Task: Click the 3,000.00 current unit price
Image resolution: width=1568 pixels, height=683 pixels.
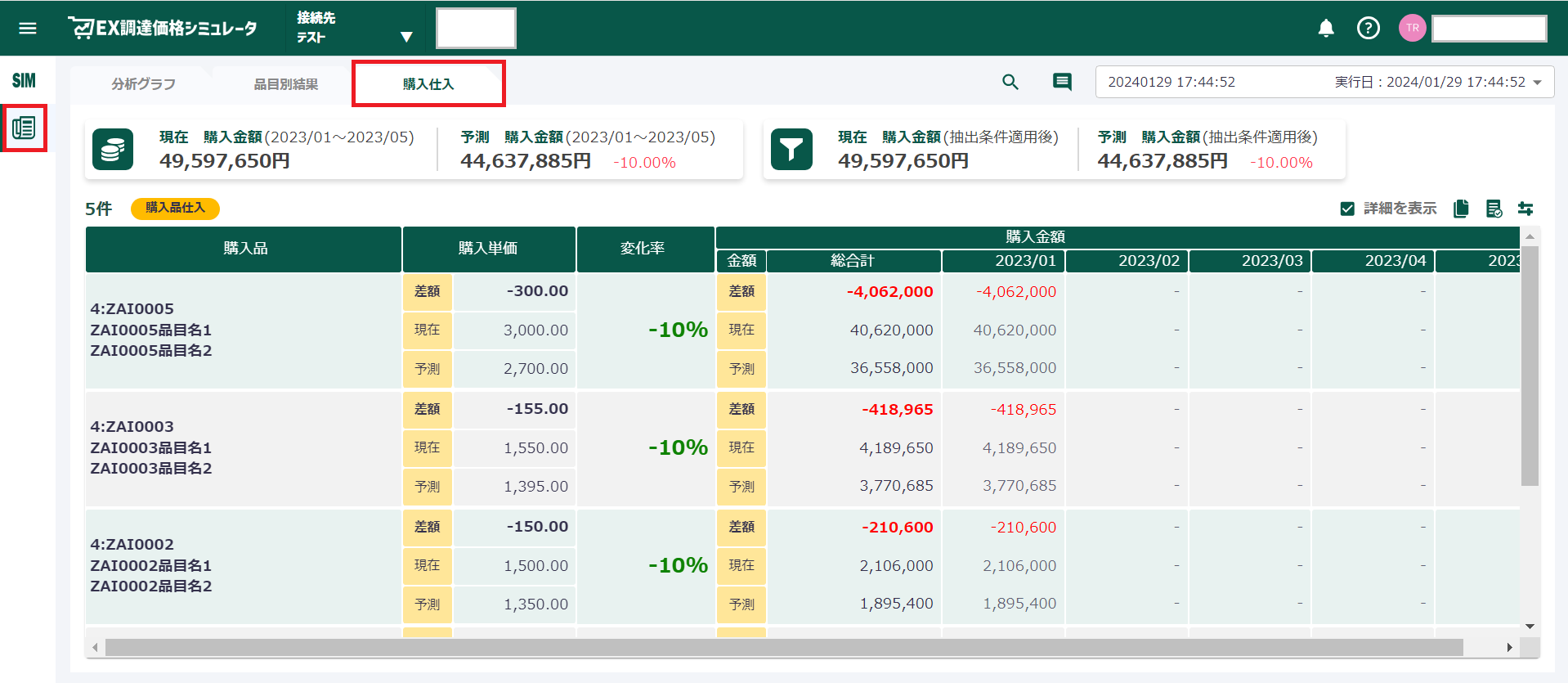Action: [x=535, y=330]
